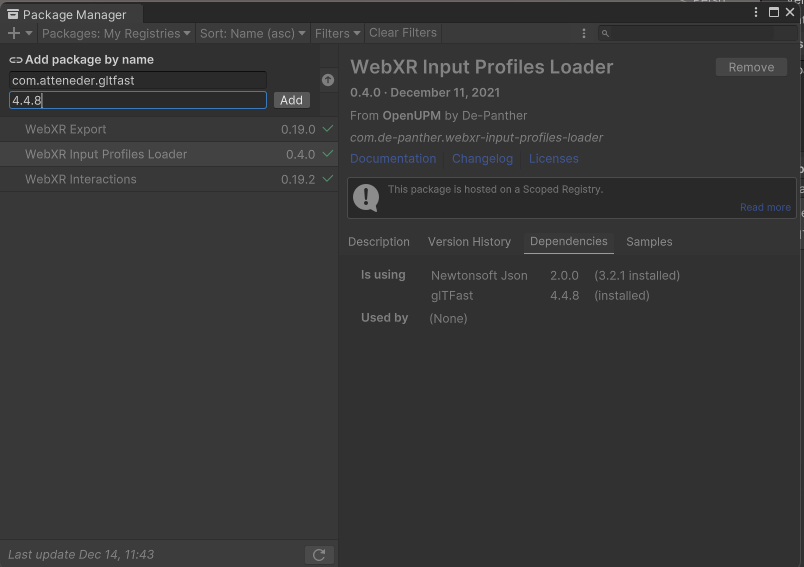Click the checkmark beside WebXR Export
804x567 pixels.
[x=328, y=129]
